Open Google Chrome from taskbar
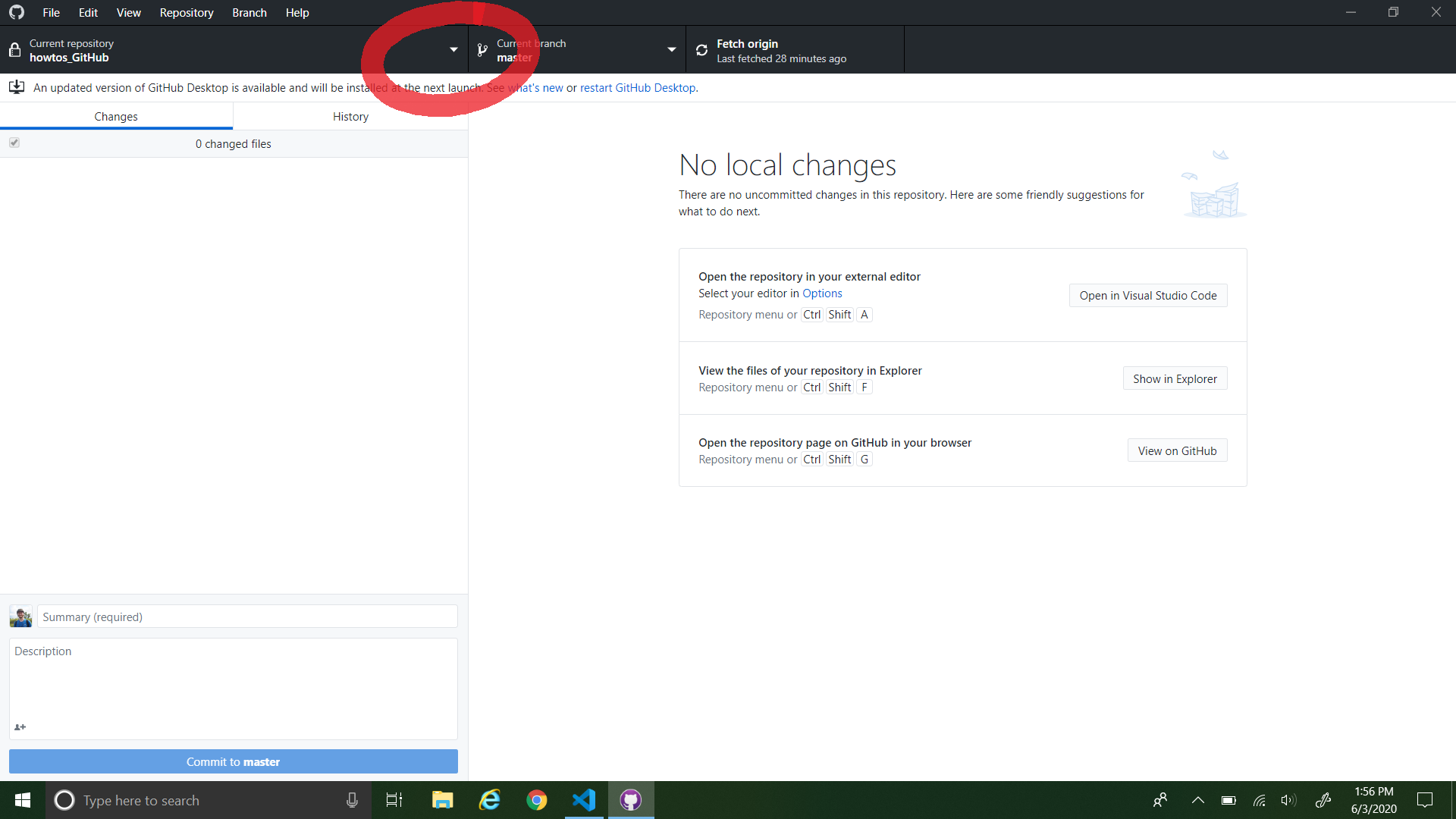Image resolution: width=1456 pixels, height=819 pixels. [537, 800]
